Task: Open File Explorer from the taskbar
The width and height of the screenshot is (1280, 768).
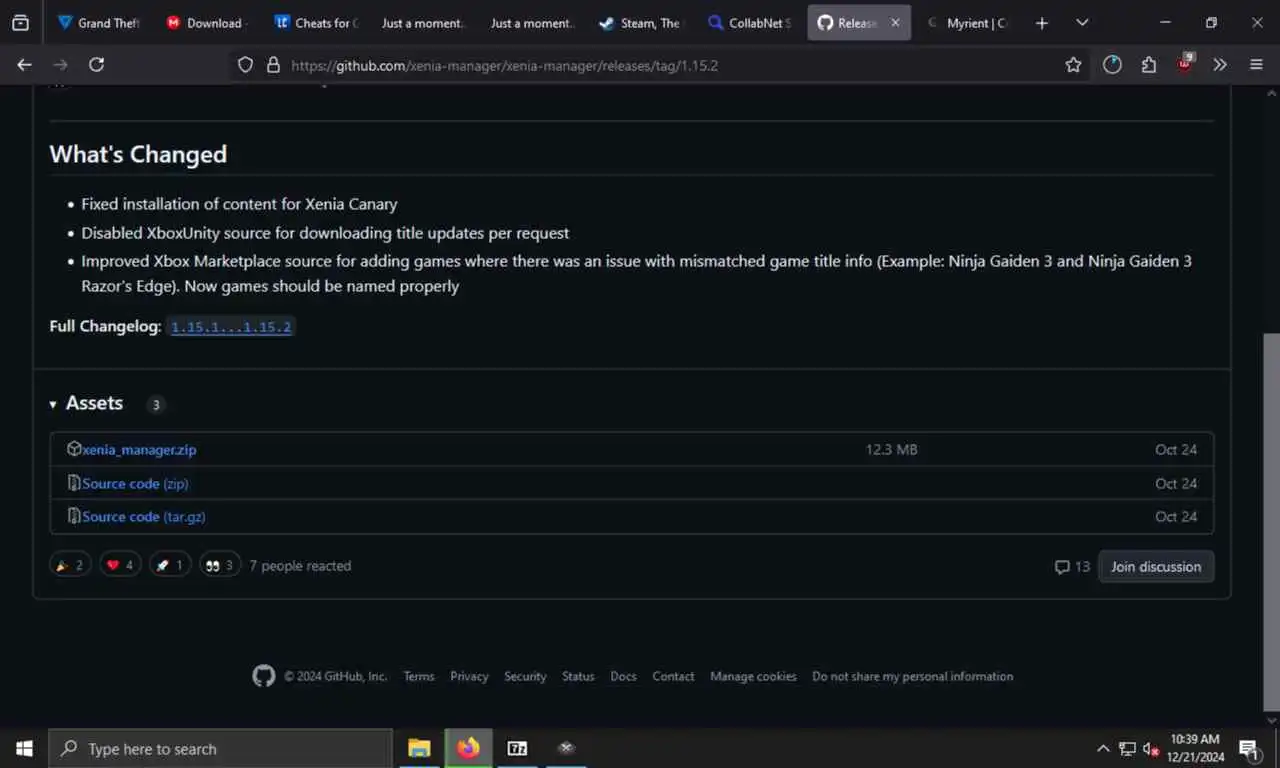Action: [x=419, y=748]
